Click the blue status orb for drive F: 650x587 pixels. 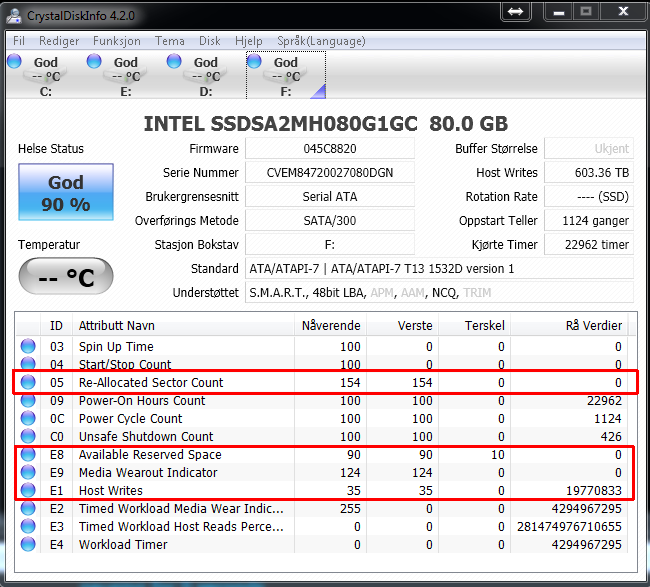tap(254, 61)
